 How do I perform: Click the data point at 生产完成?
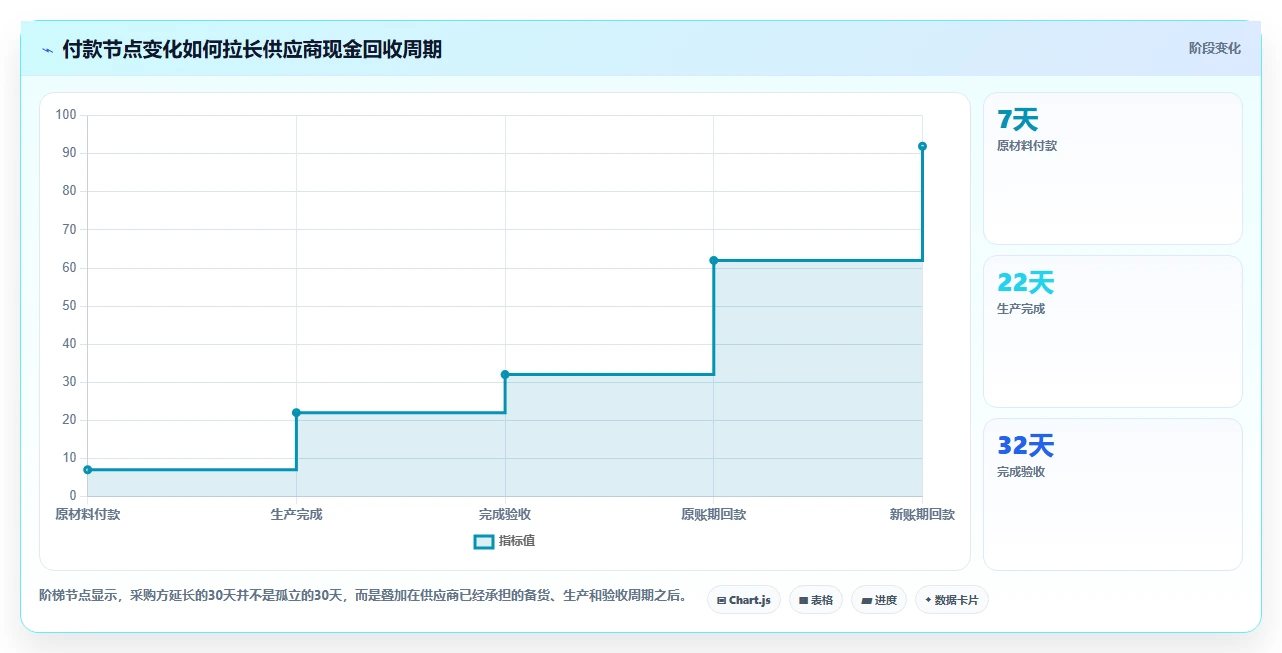[296, 412]
